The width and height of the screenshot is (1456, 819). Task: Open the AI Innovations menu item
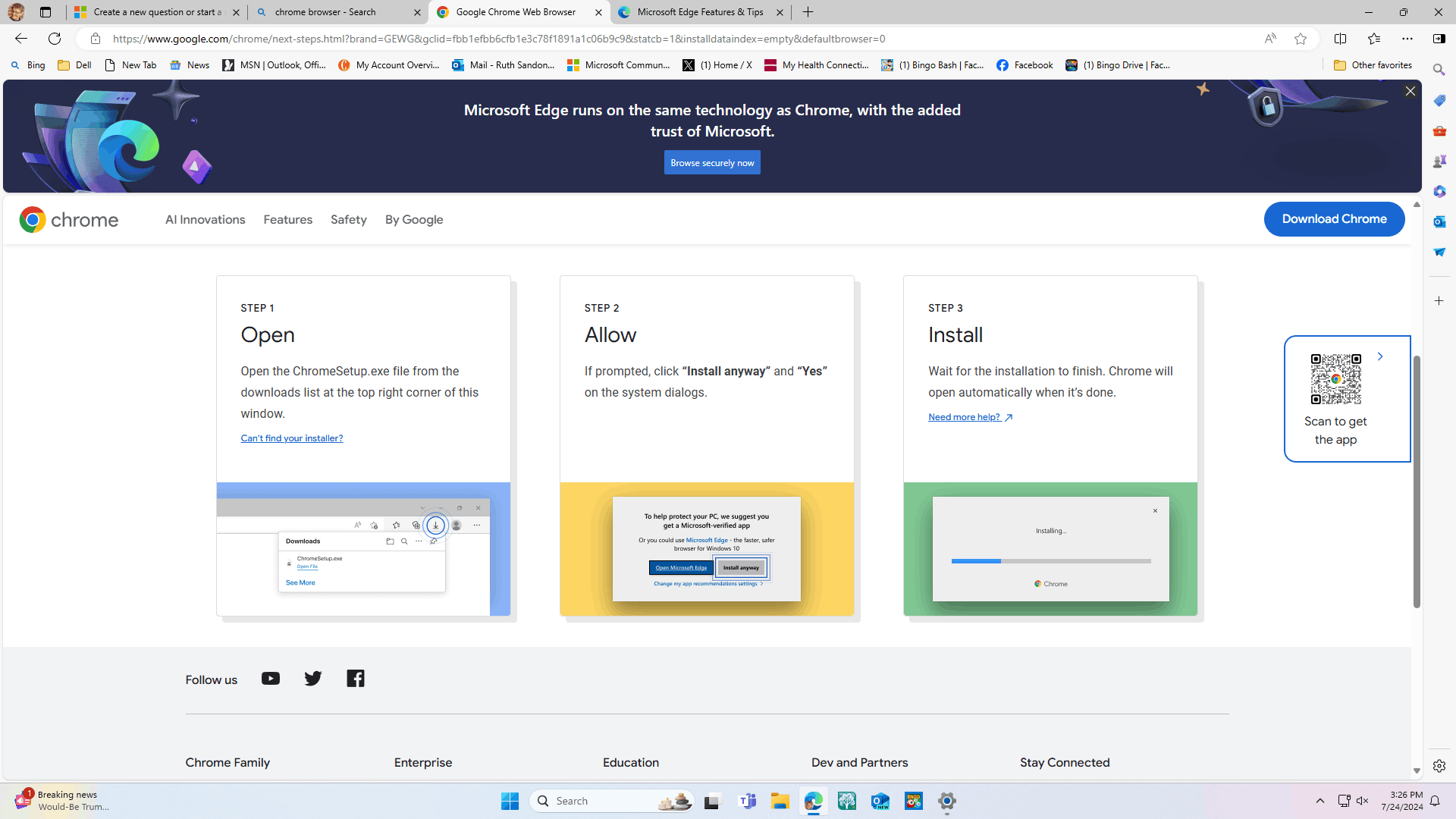click(x=206, y=220)
